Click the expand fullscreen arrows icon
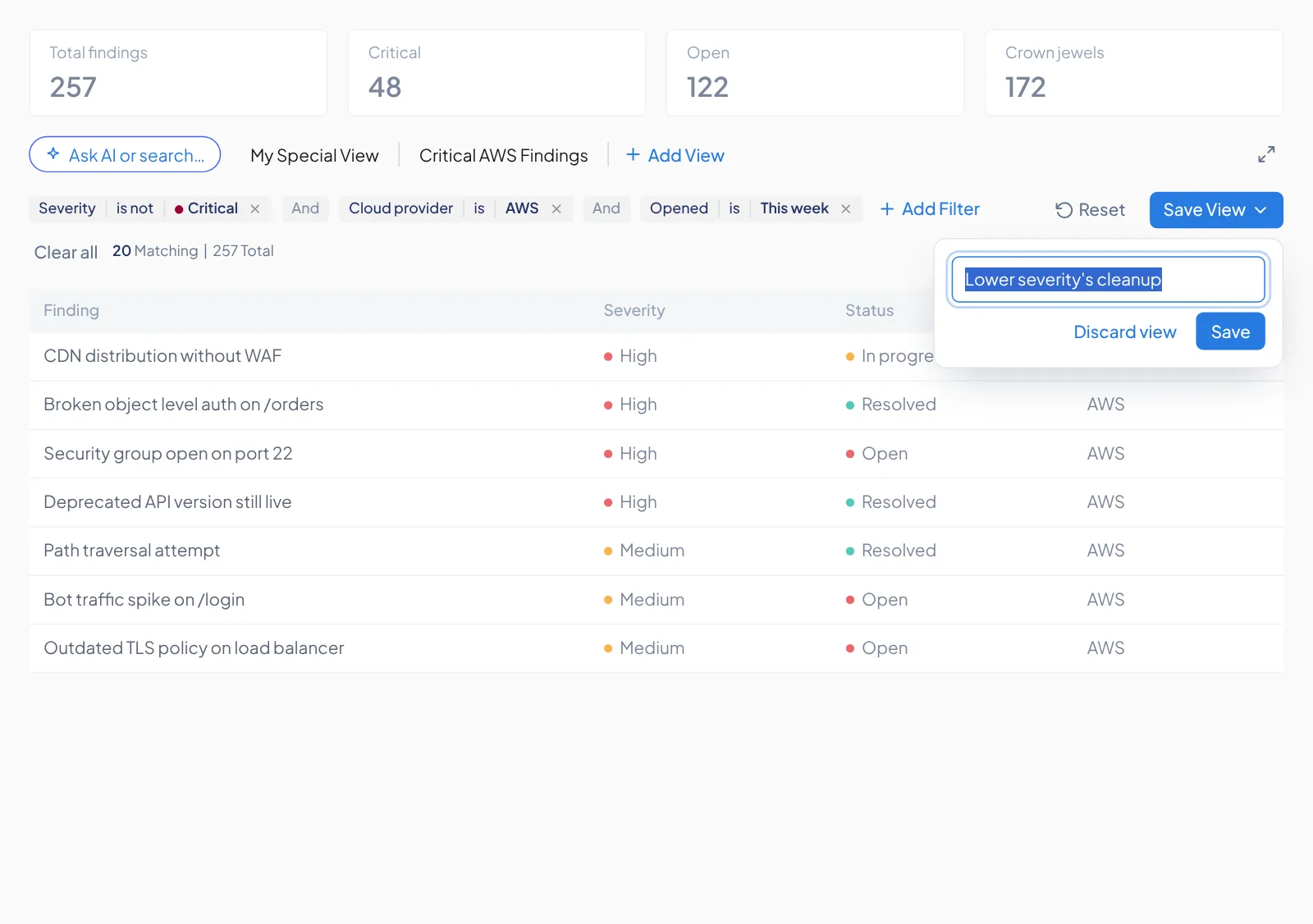 [1266, 154]
